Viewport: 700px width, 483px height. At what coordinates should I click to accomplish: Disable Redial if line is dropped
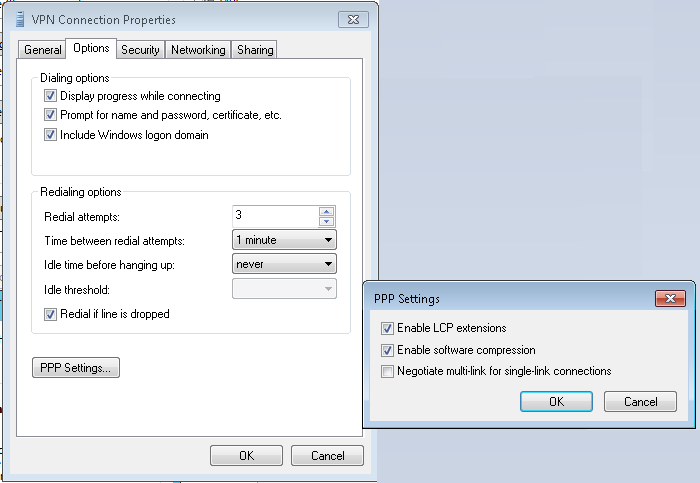pos(50,314)
